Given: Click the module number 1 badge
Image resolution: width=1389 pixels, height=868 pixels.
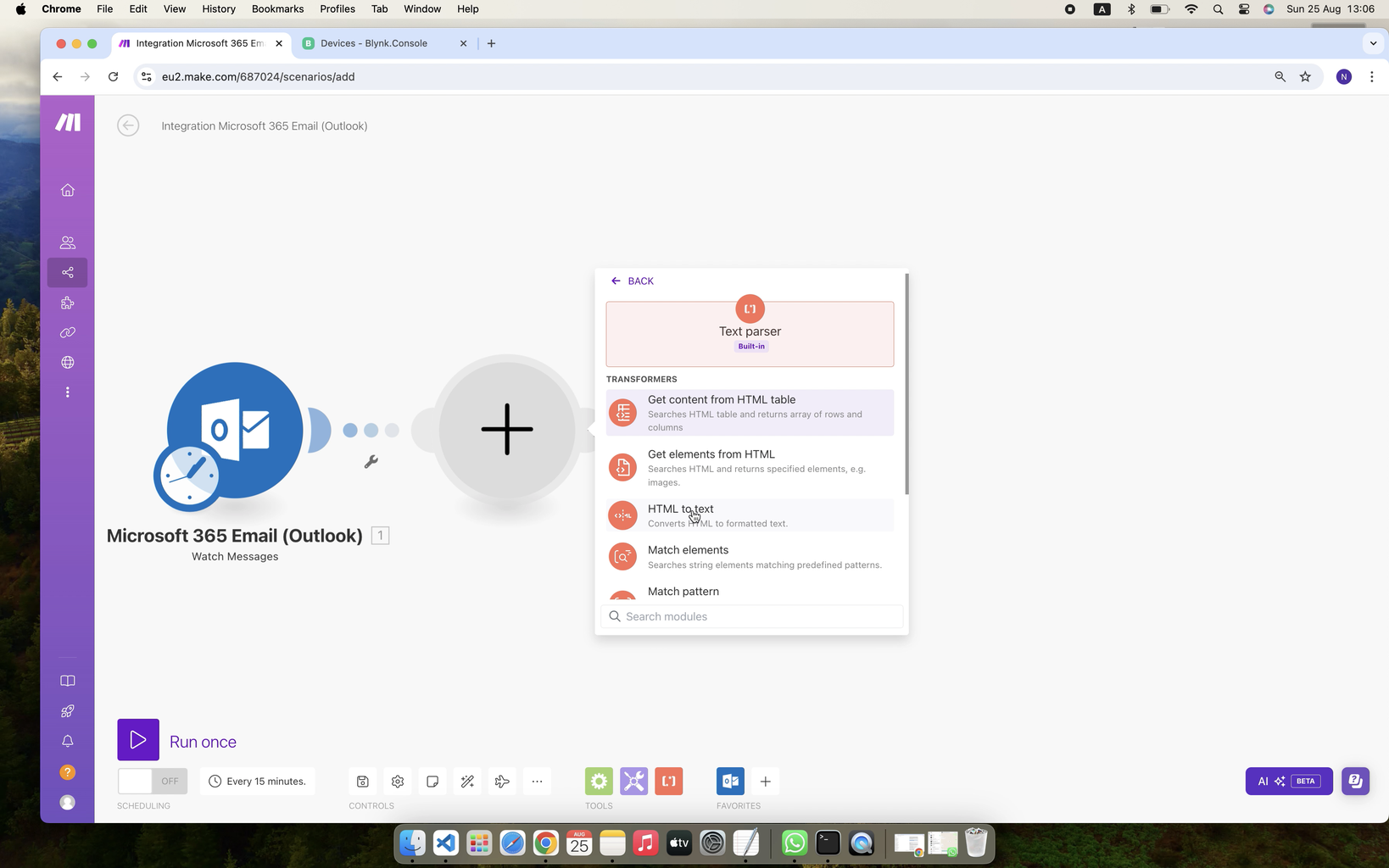Looking at the screenshot, I should coord(380,536).
